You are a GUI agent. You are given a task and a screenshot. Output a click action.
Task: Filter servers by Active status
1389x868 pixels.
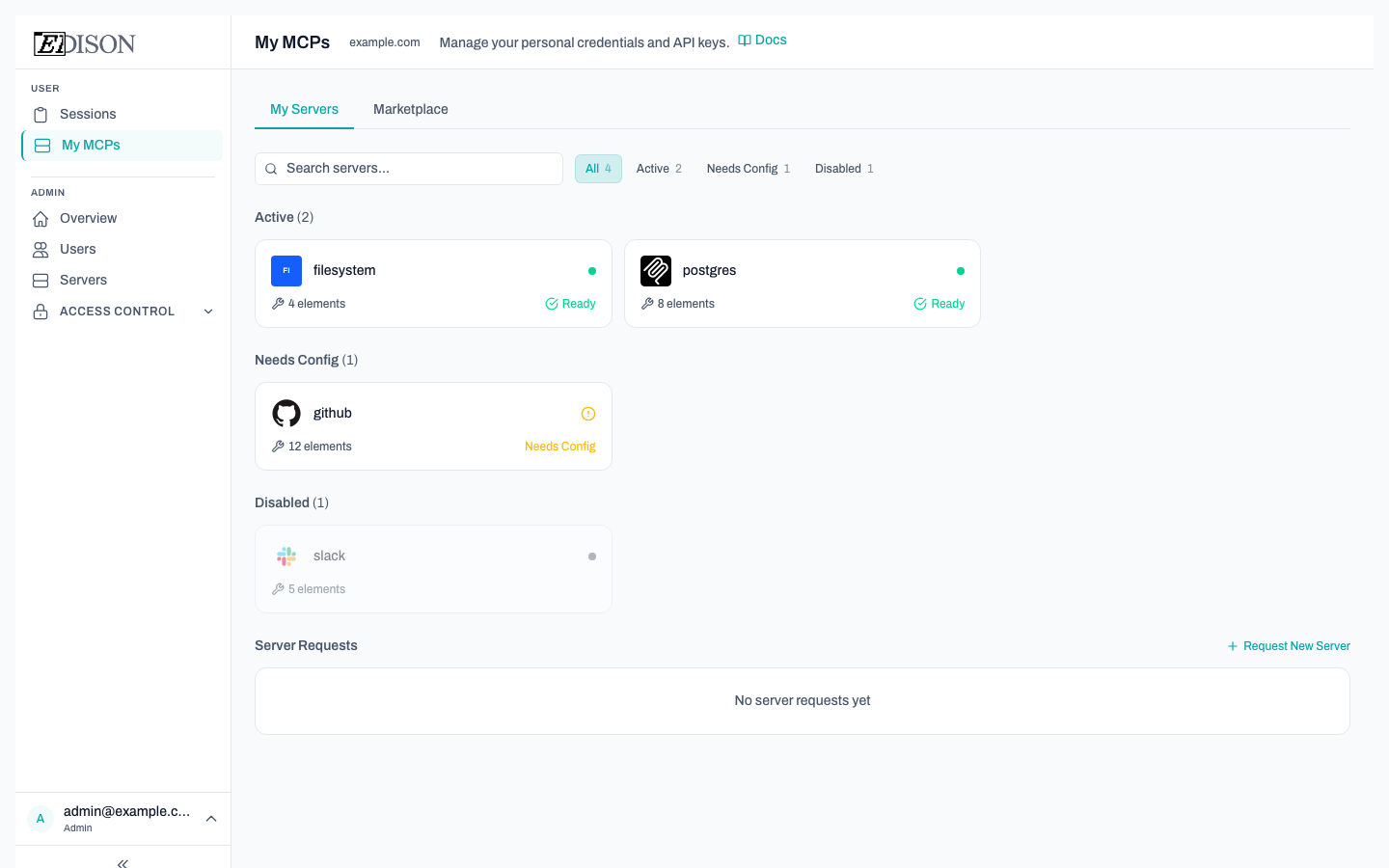(x=659, y=169)
